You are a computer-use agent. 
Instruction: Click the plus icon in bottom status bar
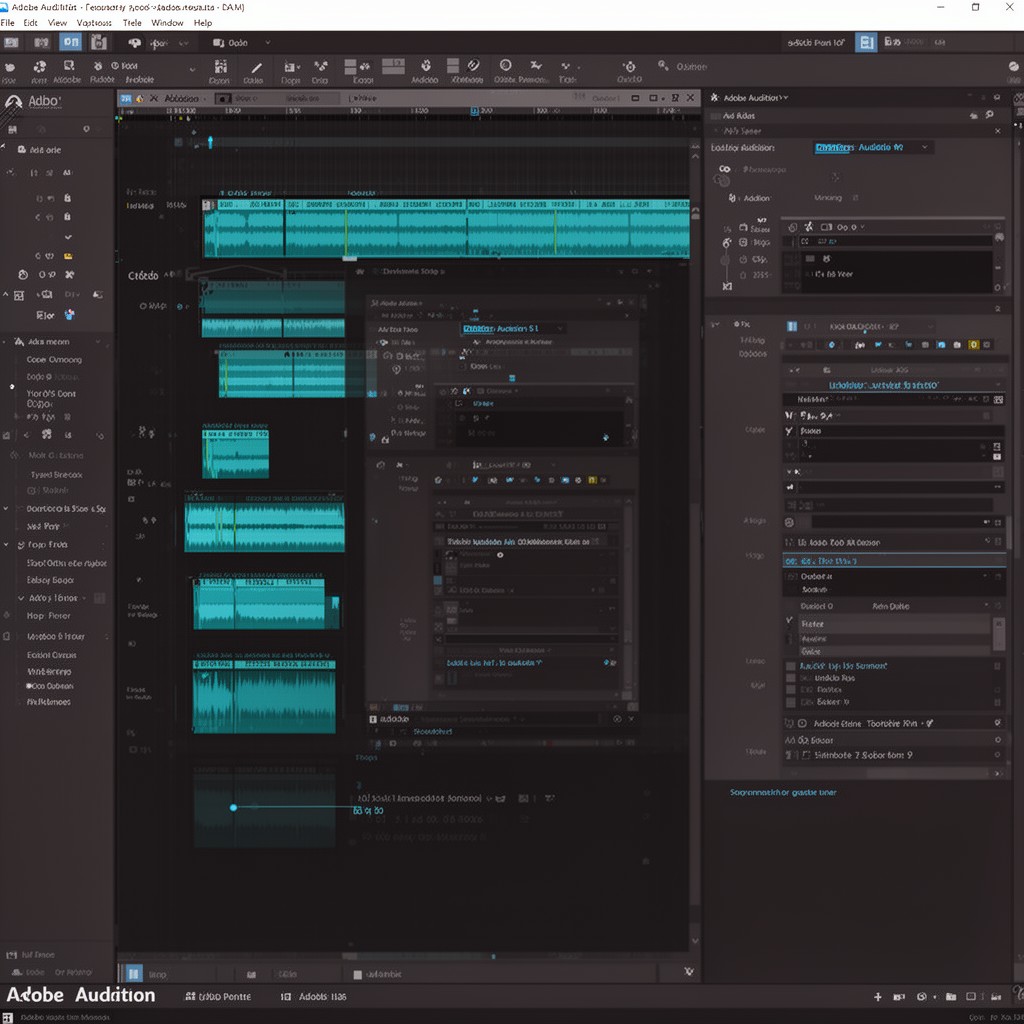click(x=878, y=997)
